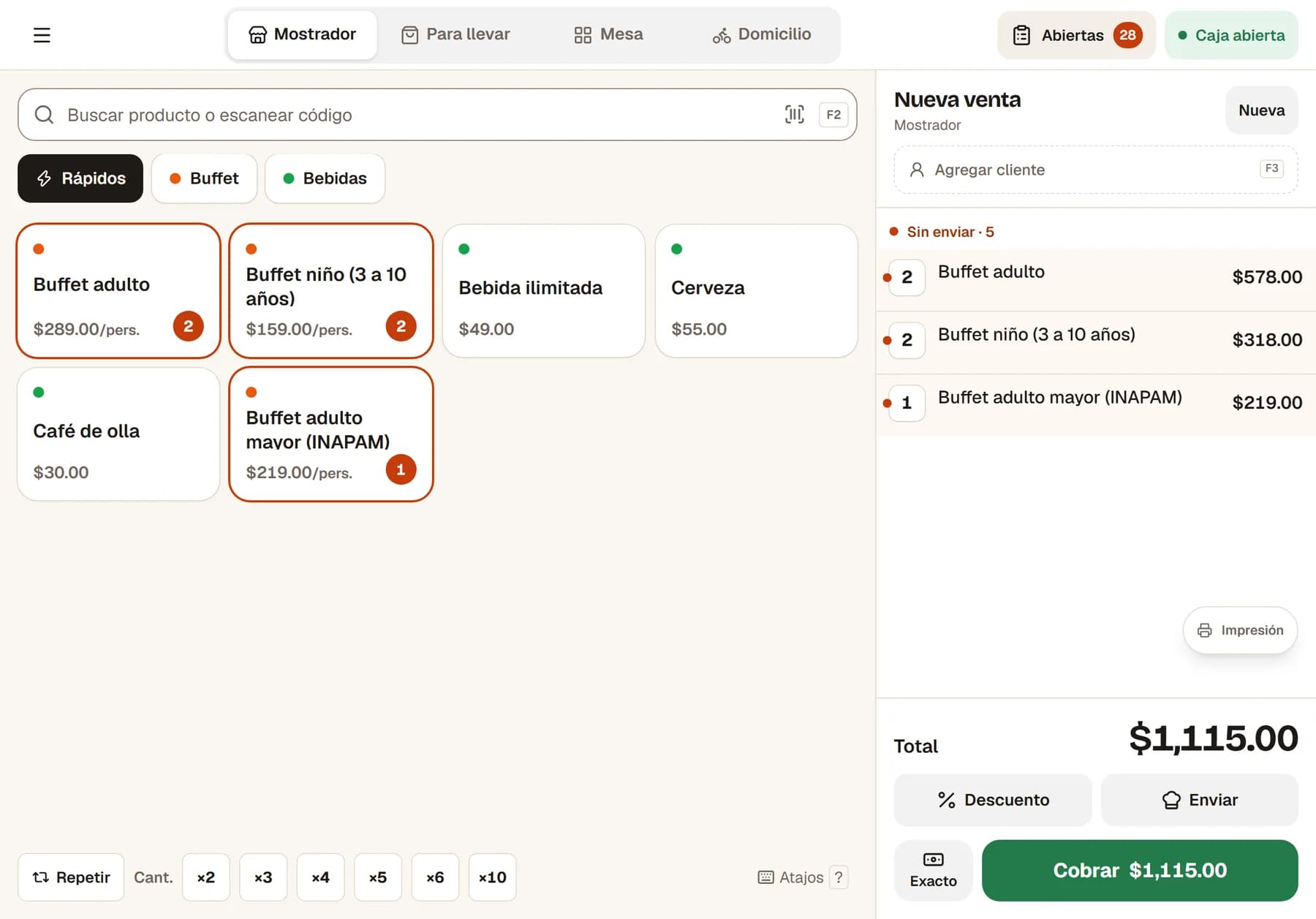Send the order with Enviar

click(x=1200, y=800)
